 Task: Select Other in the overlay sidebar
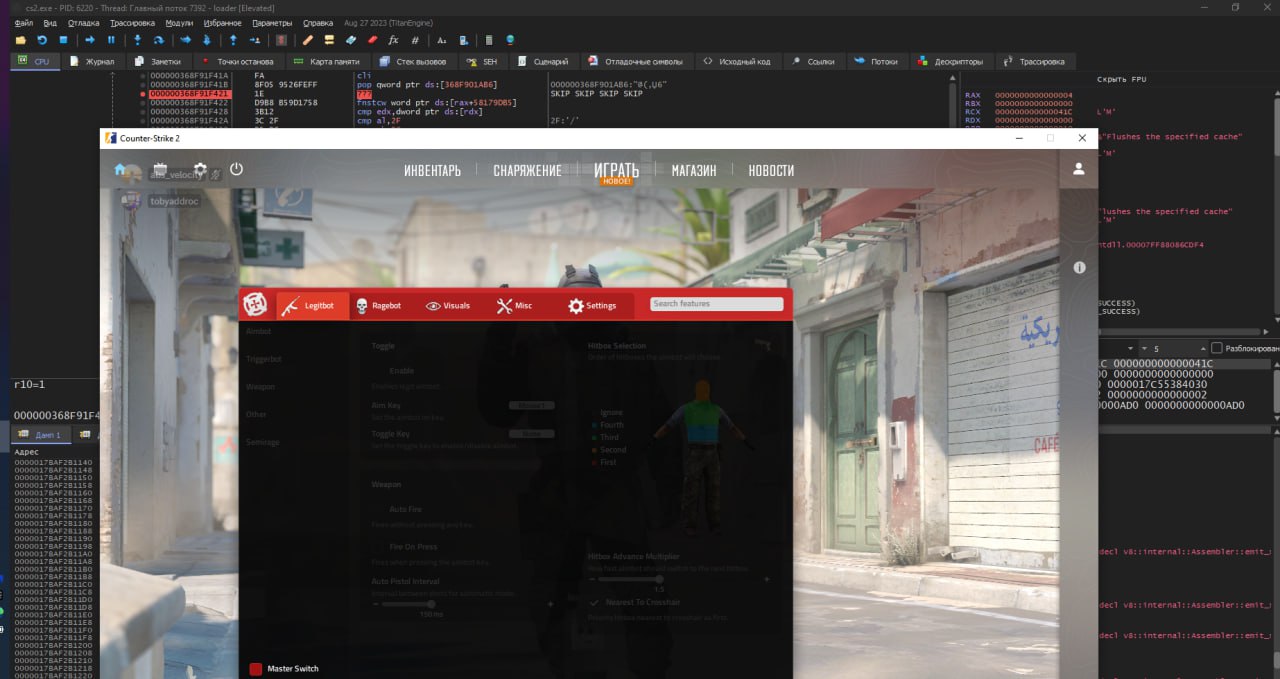(256, 414)
